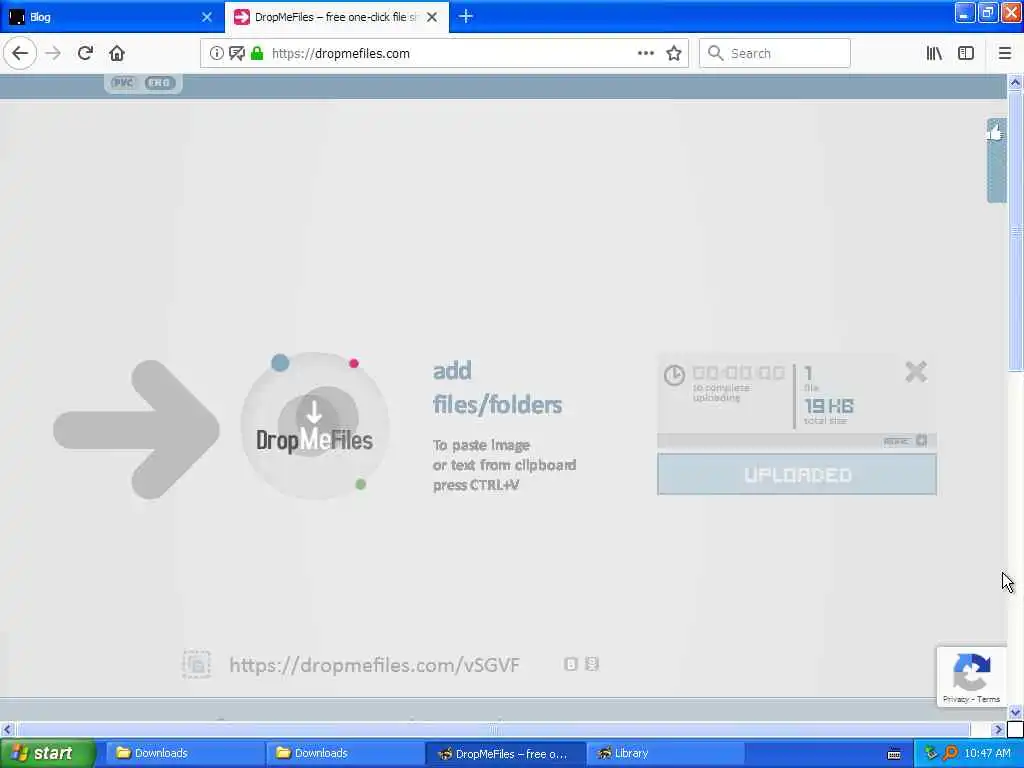This screenshot has width=1024, height=768.
Task: Click the 00:00:00 upload timer
Action: coord(739,372)
